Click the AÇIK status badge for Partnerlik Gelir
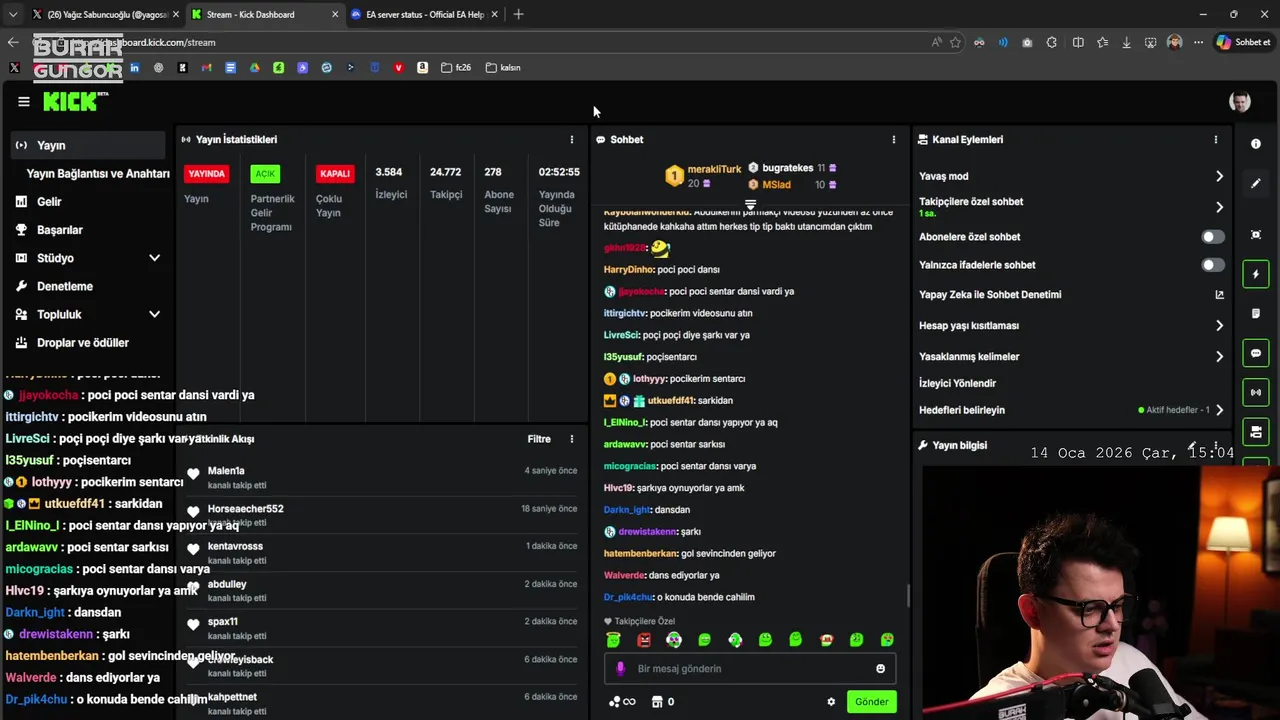 pyautogui.click(x=265, y=174)
